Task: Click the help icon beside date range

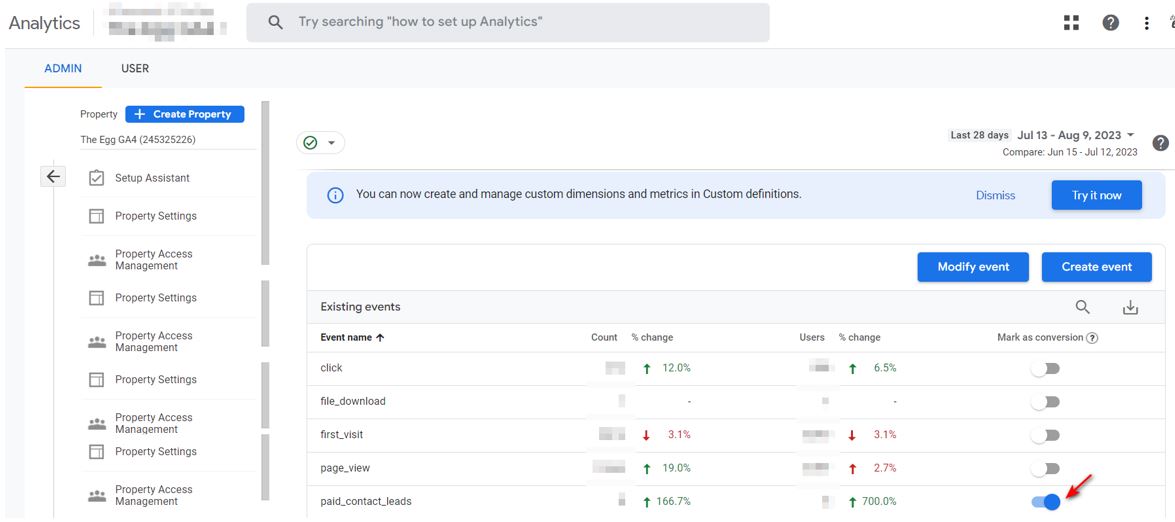Action: pyautogui.click(x=1160, y=143)
